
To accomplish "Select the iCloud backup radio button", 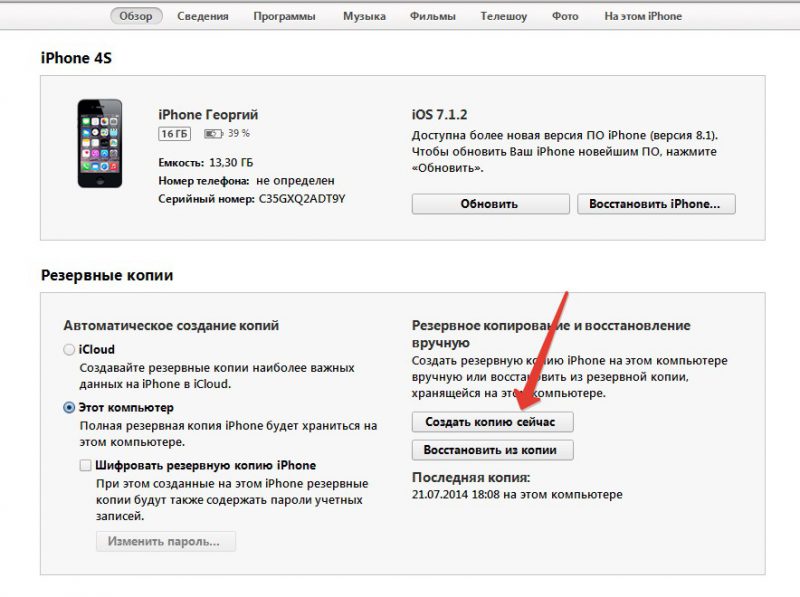I will tap(69, 350).
